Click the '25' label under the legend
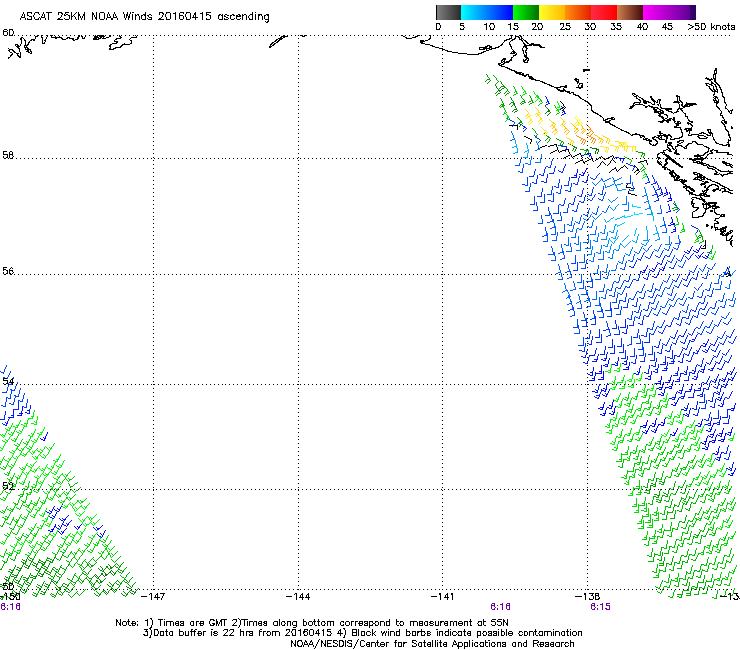The width and height of the screenshot is (740, 650). click(565, 27)
